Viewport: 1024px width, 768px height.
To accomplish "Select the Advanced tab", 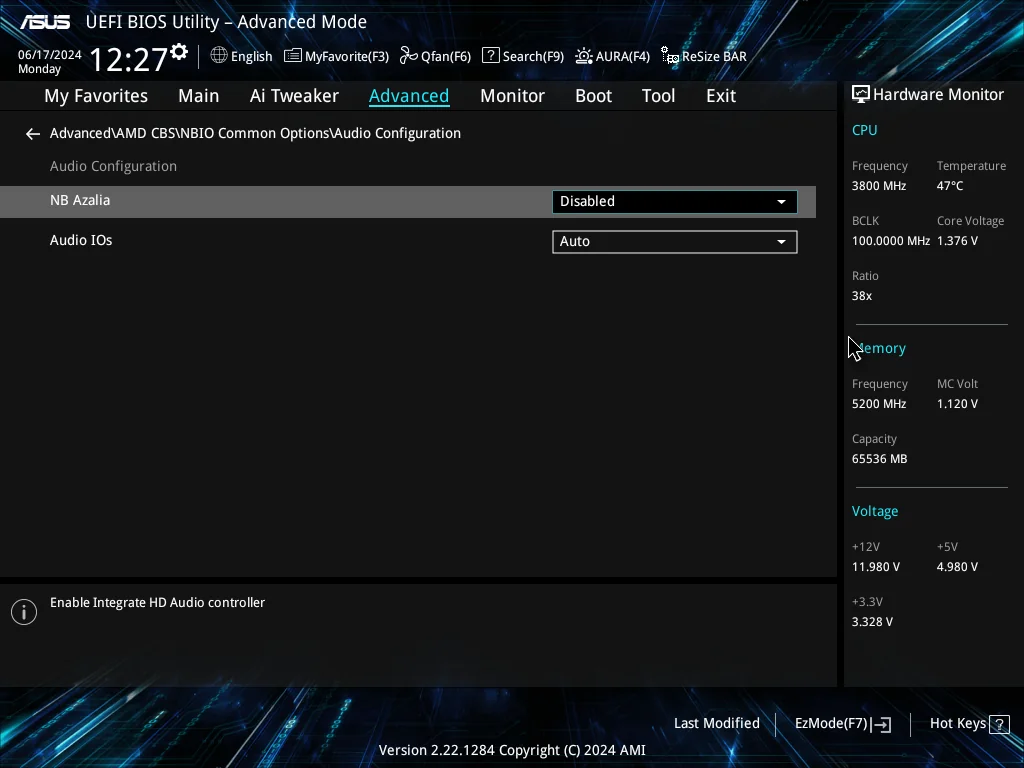I will [409, 96].
